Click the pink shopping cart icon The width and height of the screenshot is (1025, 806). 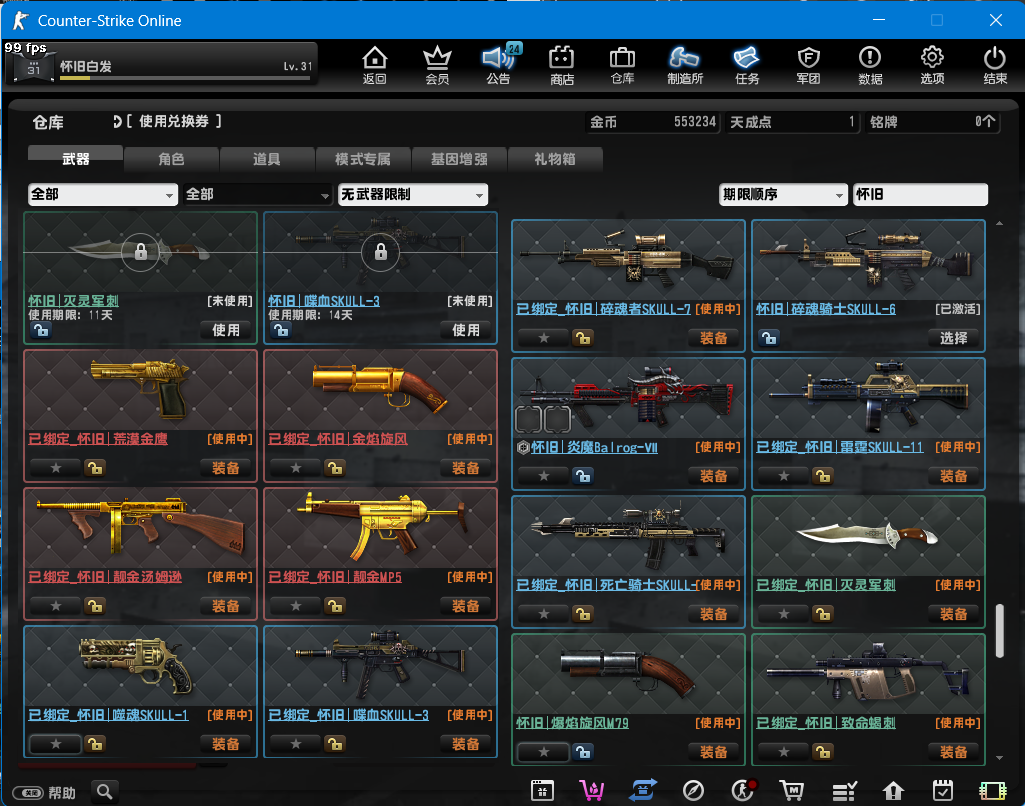[592, 791]
